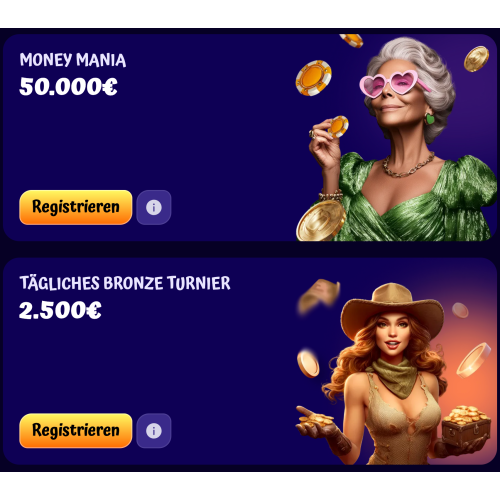Click the cowgirl's green neck scarf

395,377
